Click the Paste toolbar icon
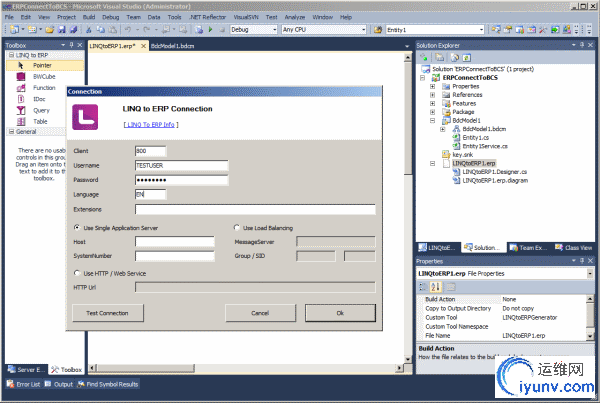600x403 pixels. 112,29
